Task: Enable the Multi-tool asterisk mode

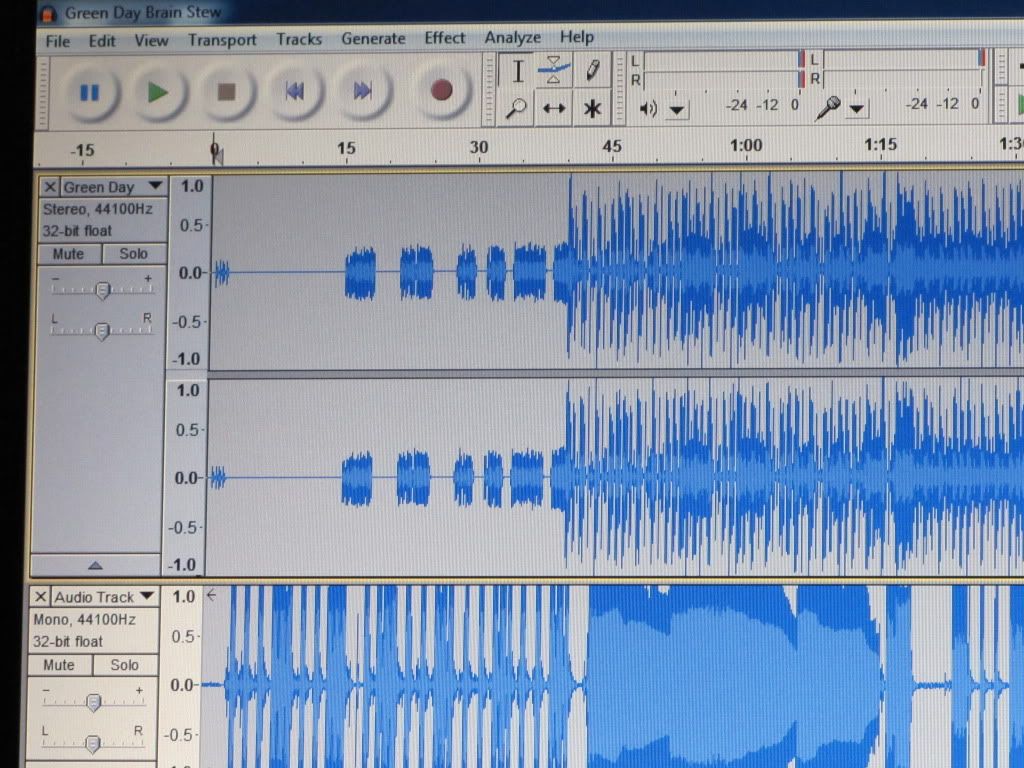Action: pos(592,108)
